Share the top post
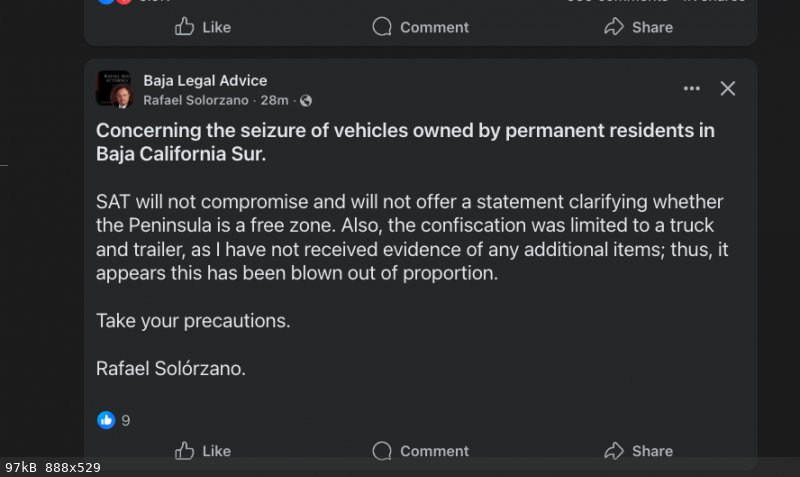 click(638, 27)
